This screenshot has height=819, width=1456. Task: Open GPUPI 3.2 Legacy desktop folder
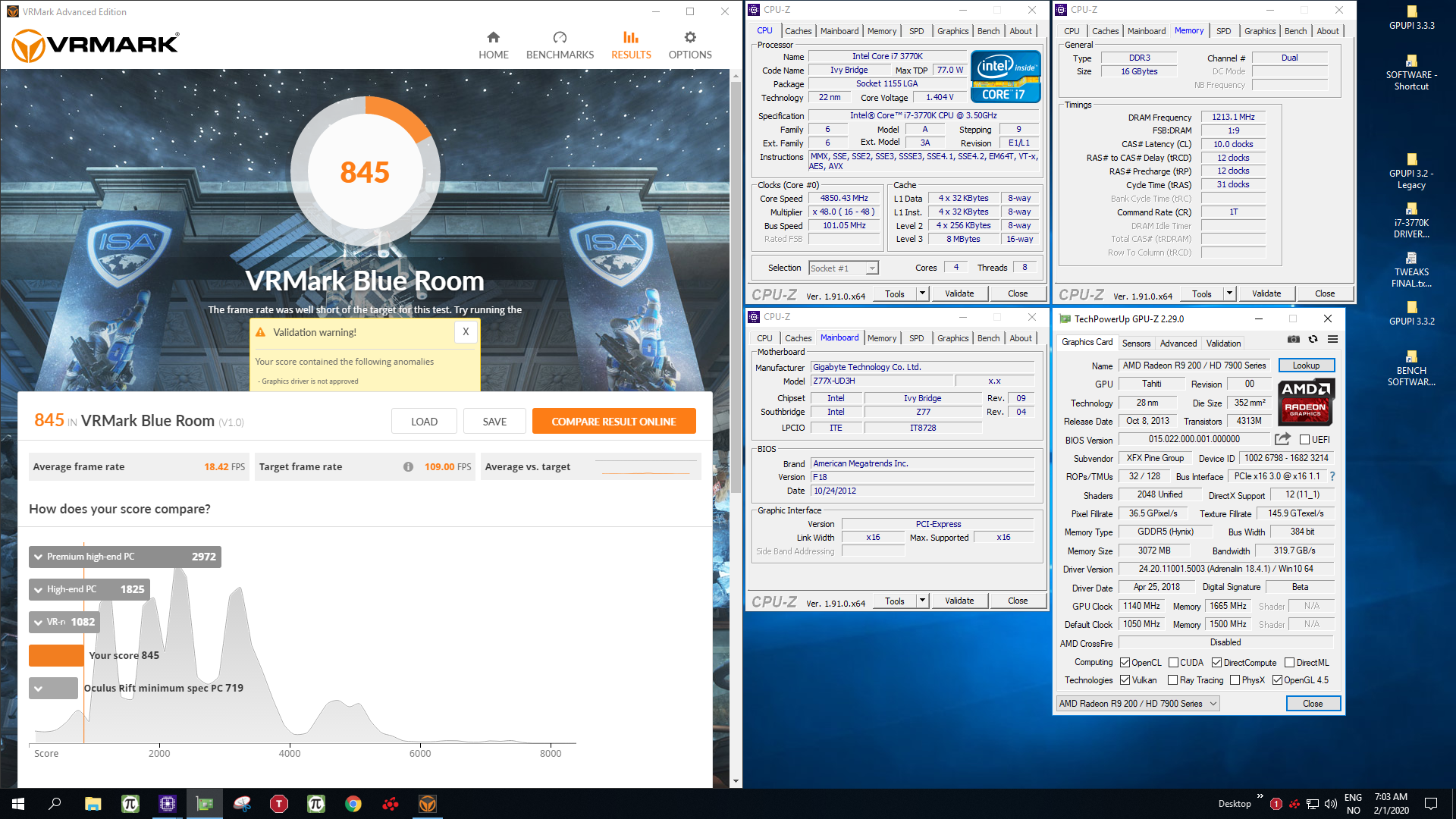pyautogui.click(x=1411, y=171)
